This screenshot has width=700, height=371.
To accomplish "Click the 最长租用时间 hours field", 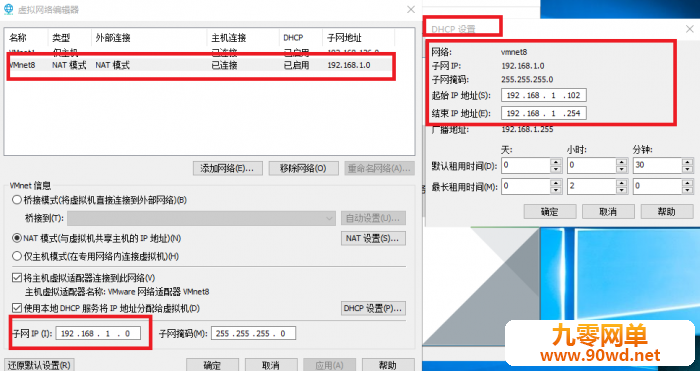I will click(x=592, y=186).
